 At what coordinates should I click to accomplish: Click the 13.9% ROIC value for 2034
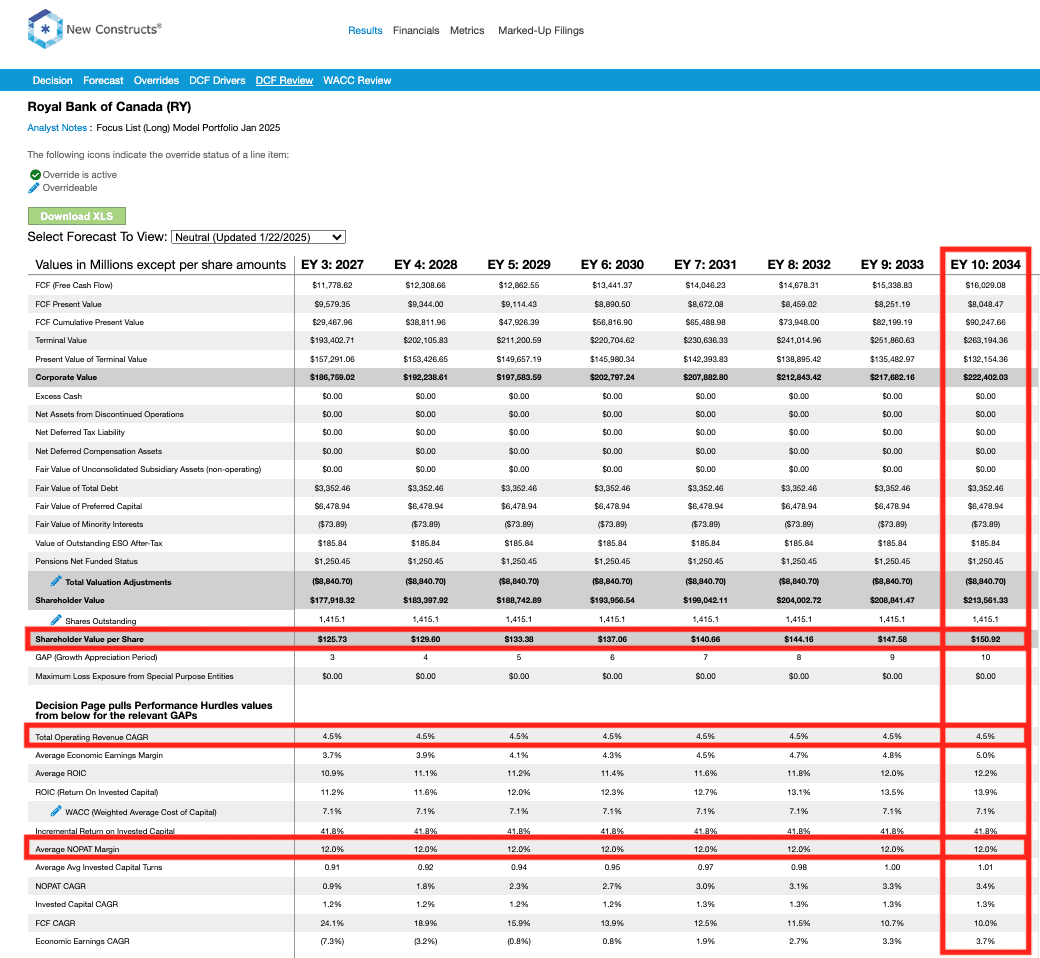click(986, 792)
